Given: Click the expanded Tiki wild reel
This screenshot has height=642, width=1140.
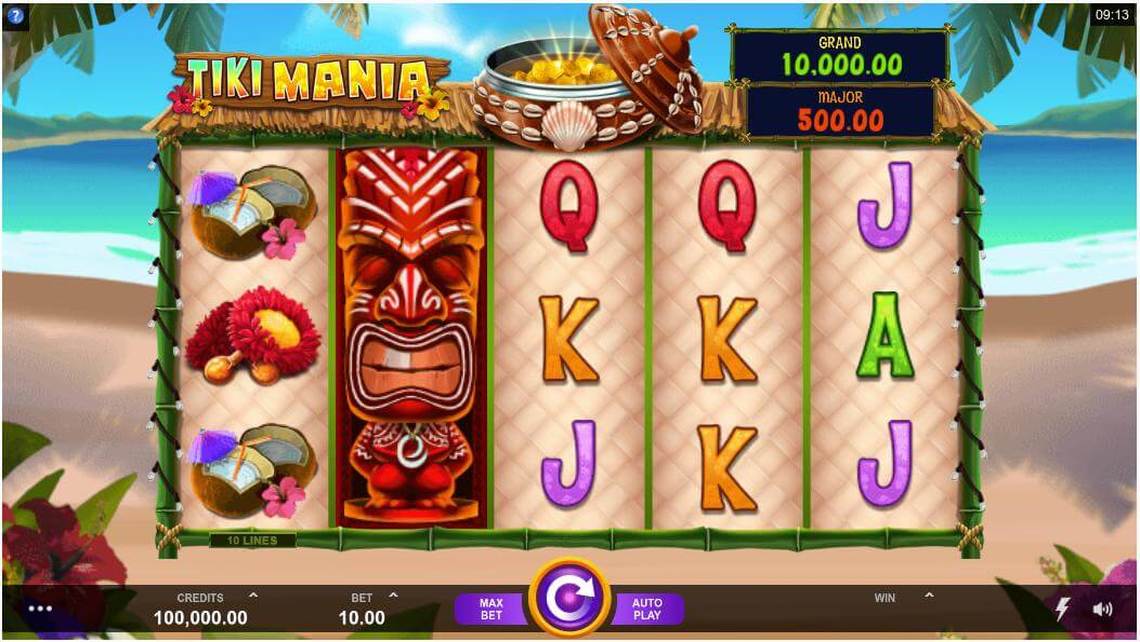Looking at the screenshot, I should (411, 337).
